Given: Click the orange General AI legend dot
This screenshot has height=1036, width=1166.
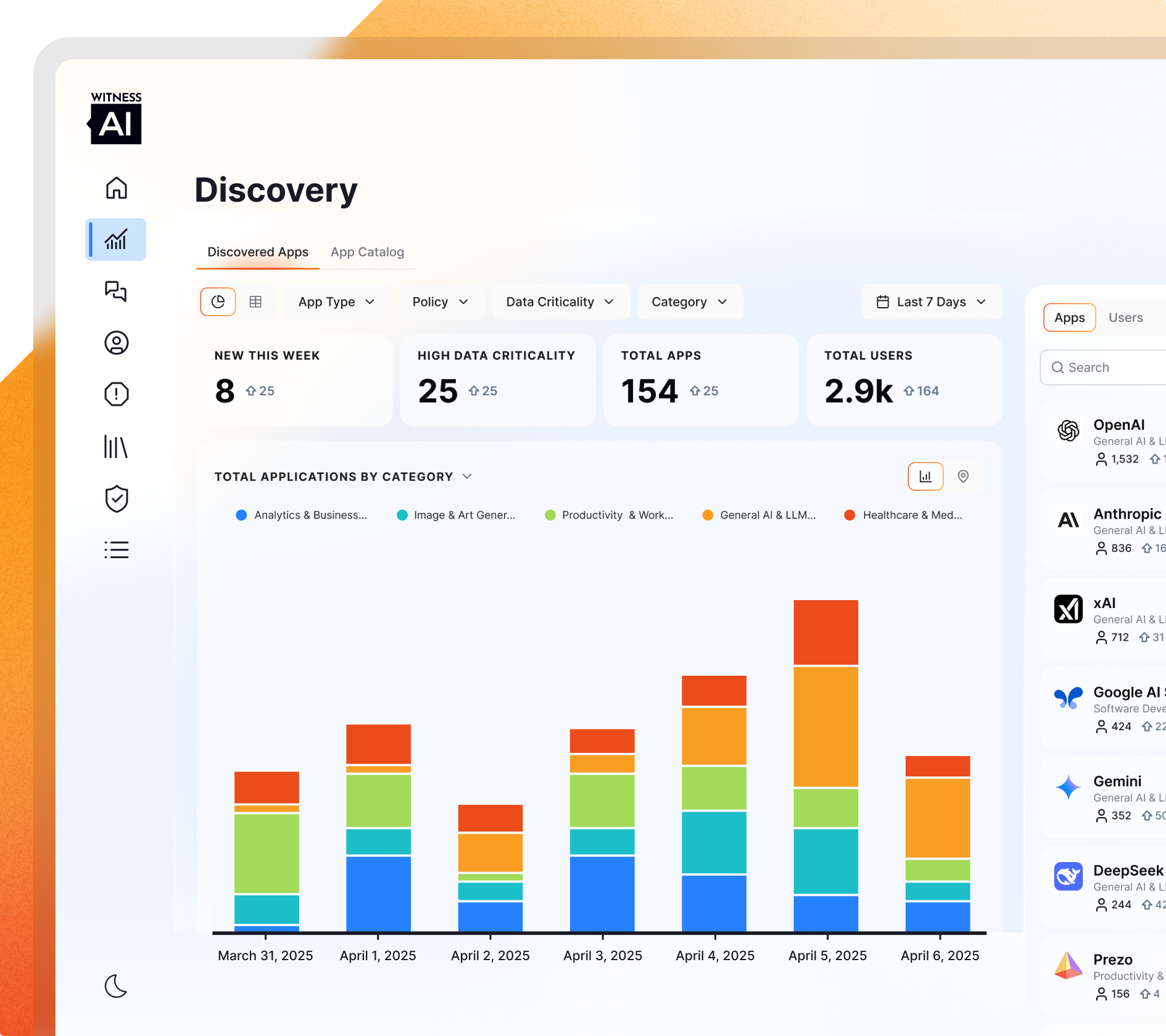Looking at the screenshot, I should pos(708,515).
